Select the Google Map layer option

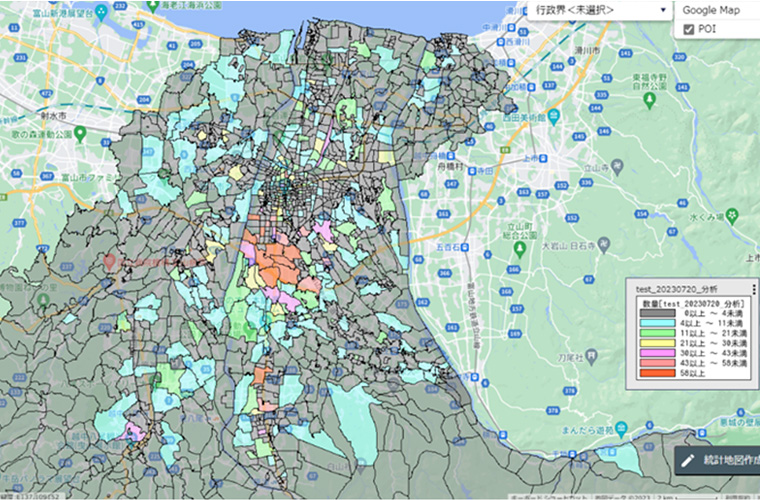pyautogui.click(x=710, y=9)
